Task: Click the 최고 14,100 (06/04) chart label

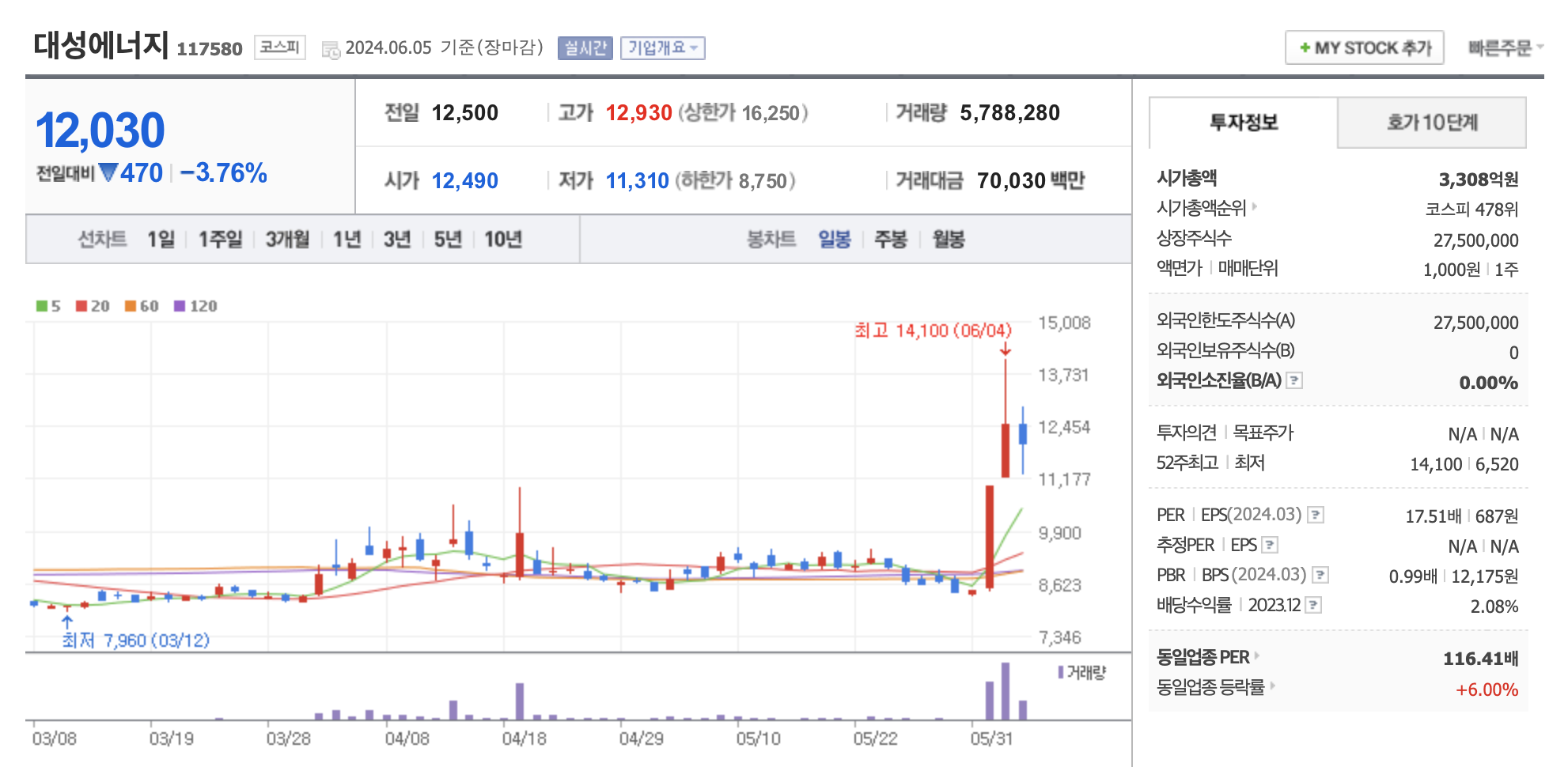Action: [x=933, y=330]
